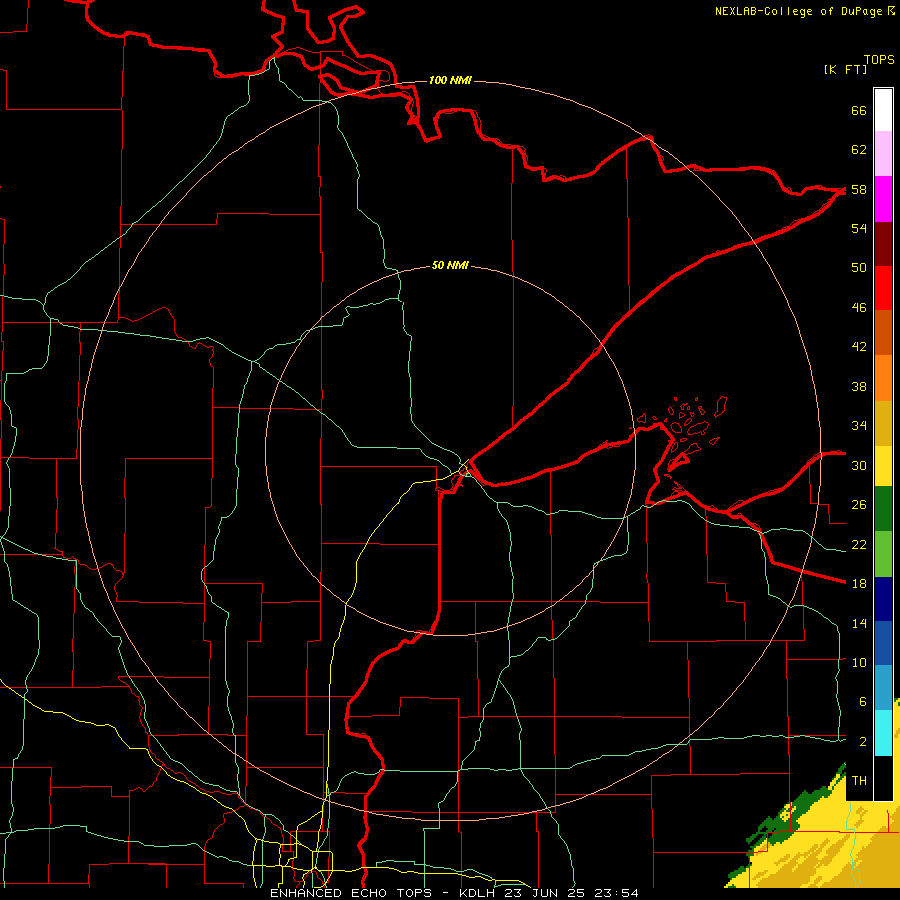Click the TH legend label
Viewport: 900px width, 900px height.
(859, 781)
